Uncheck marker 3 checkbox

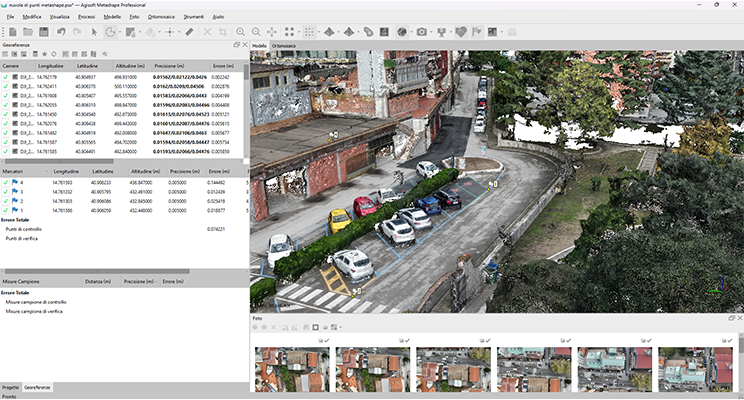pos(5,192)
